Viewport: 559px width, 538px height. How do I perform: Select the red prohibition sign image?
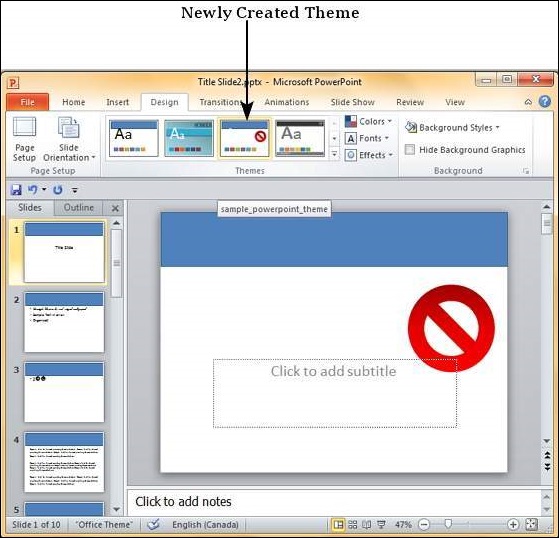point(451,328)
